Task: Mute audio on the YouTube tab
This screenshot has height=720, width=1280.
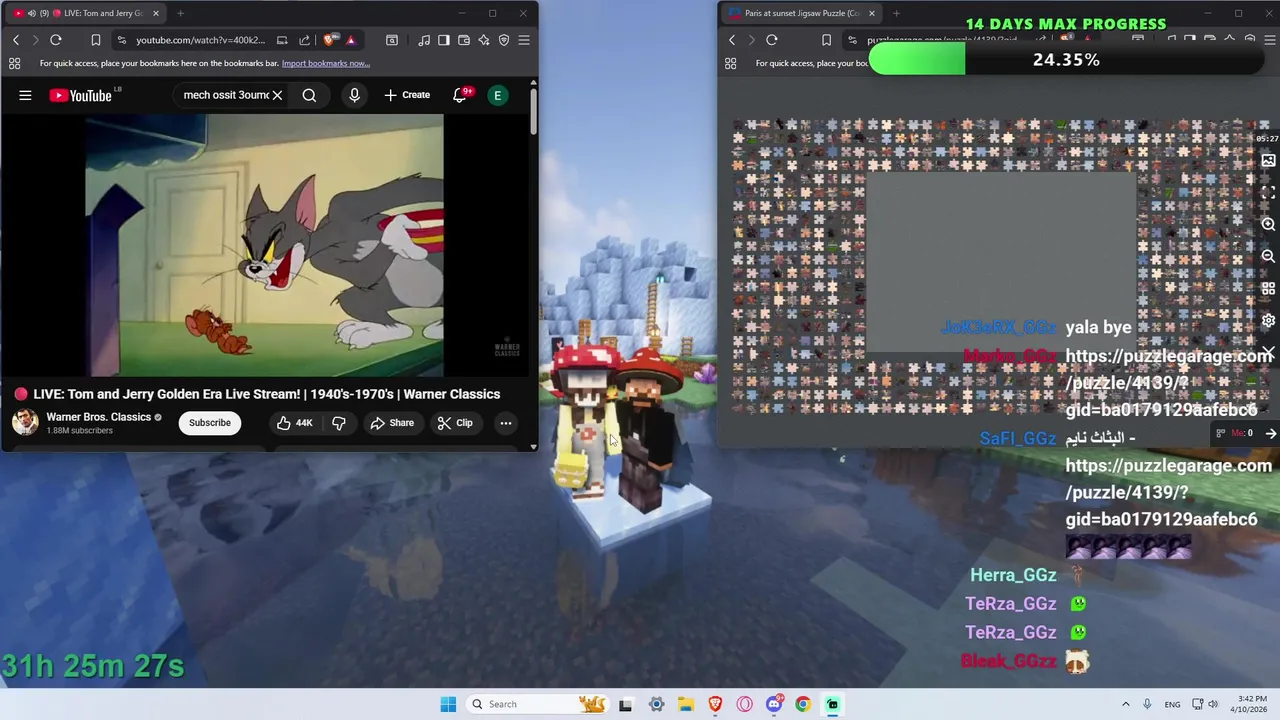Action: point(31,13)
